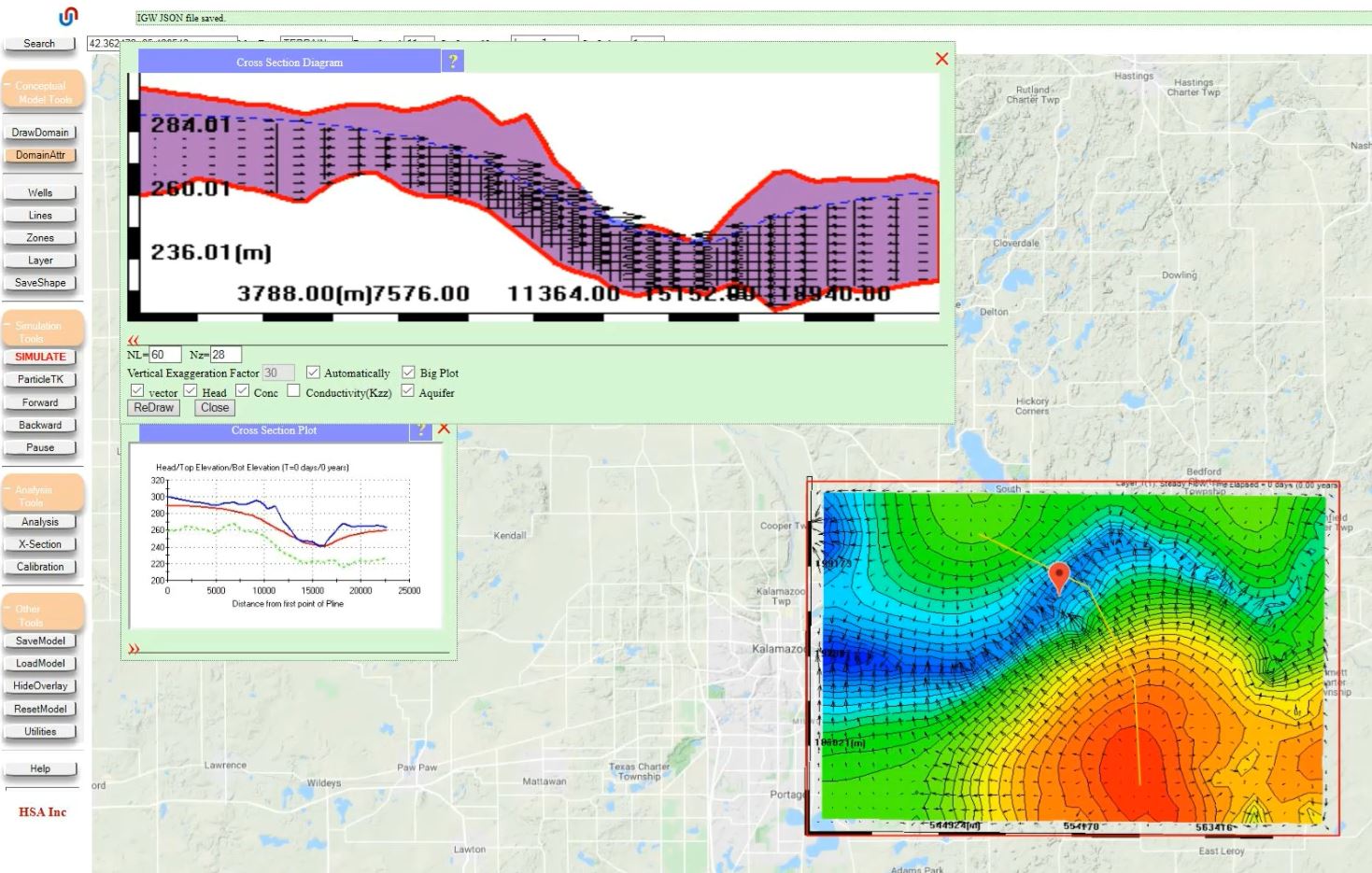Open help for Cross Section Plot

coord(421,430)
